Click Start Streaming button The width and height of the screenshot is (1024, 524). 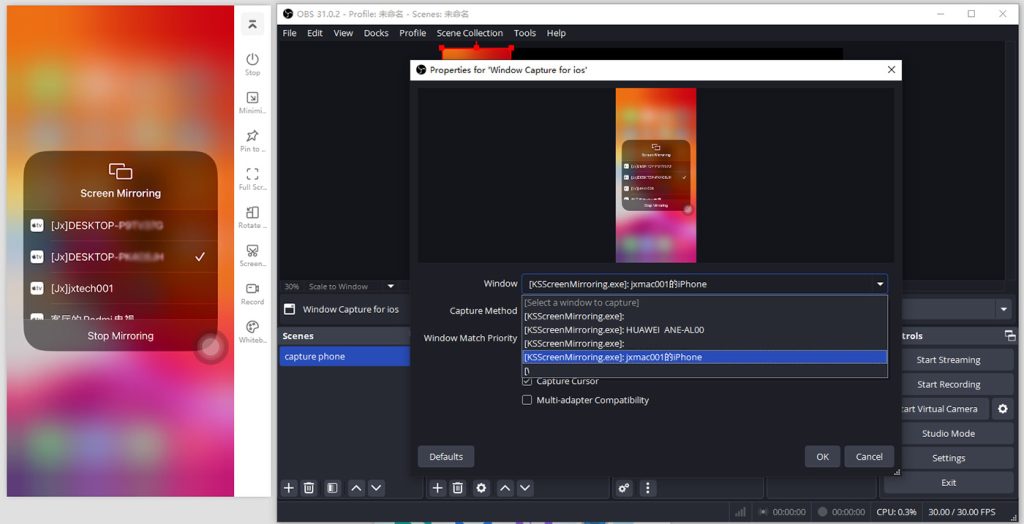pos(948,360)
